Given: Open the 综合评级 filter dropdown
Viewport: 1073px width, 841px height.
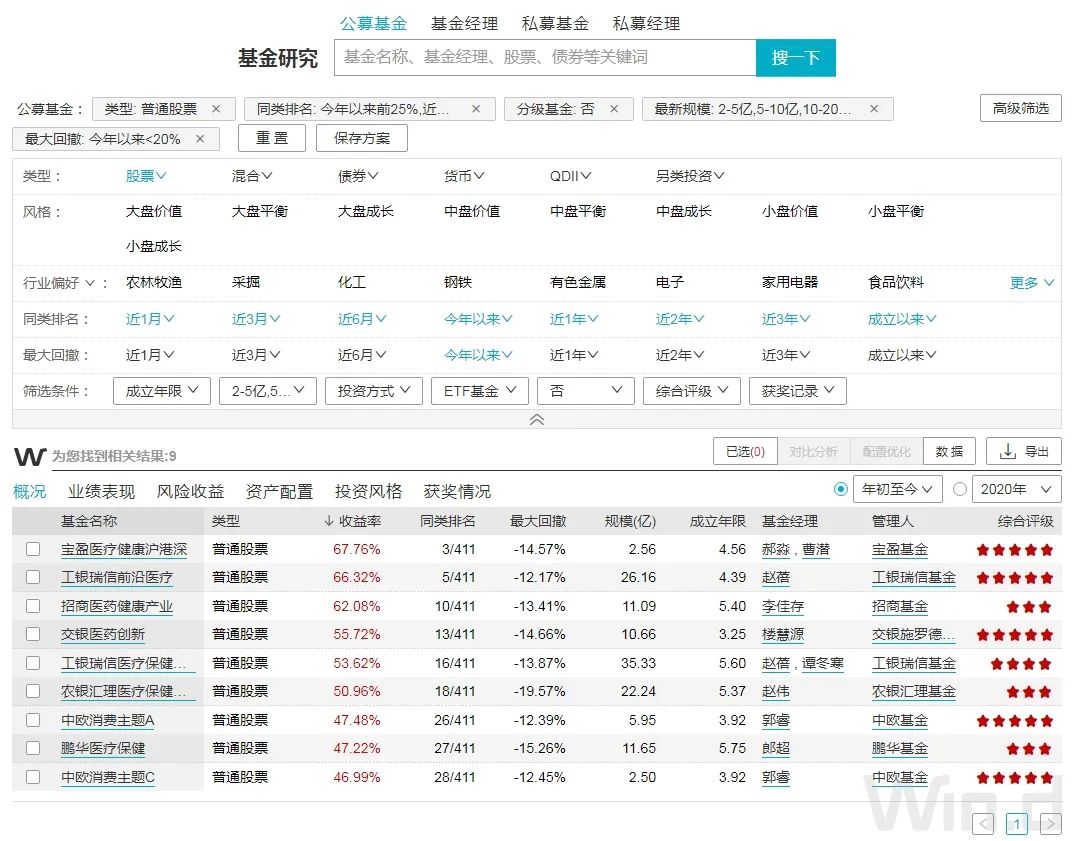Looking at the screenshot, I should 692,391.
